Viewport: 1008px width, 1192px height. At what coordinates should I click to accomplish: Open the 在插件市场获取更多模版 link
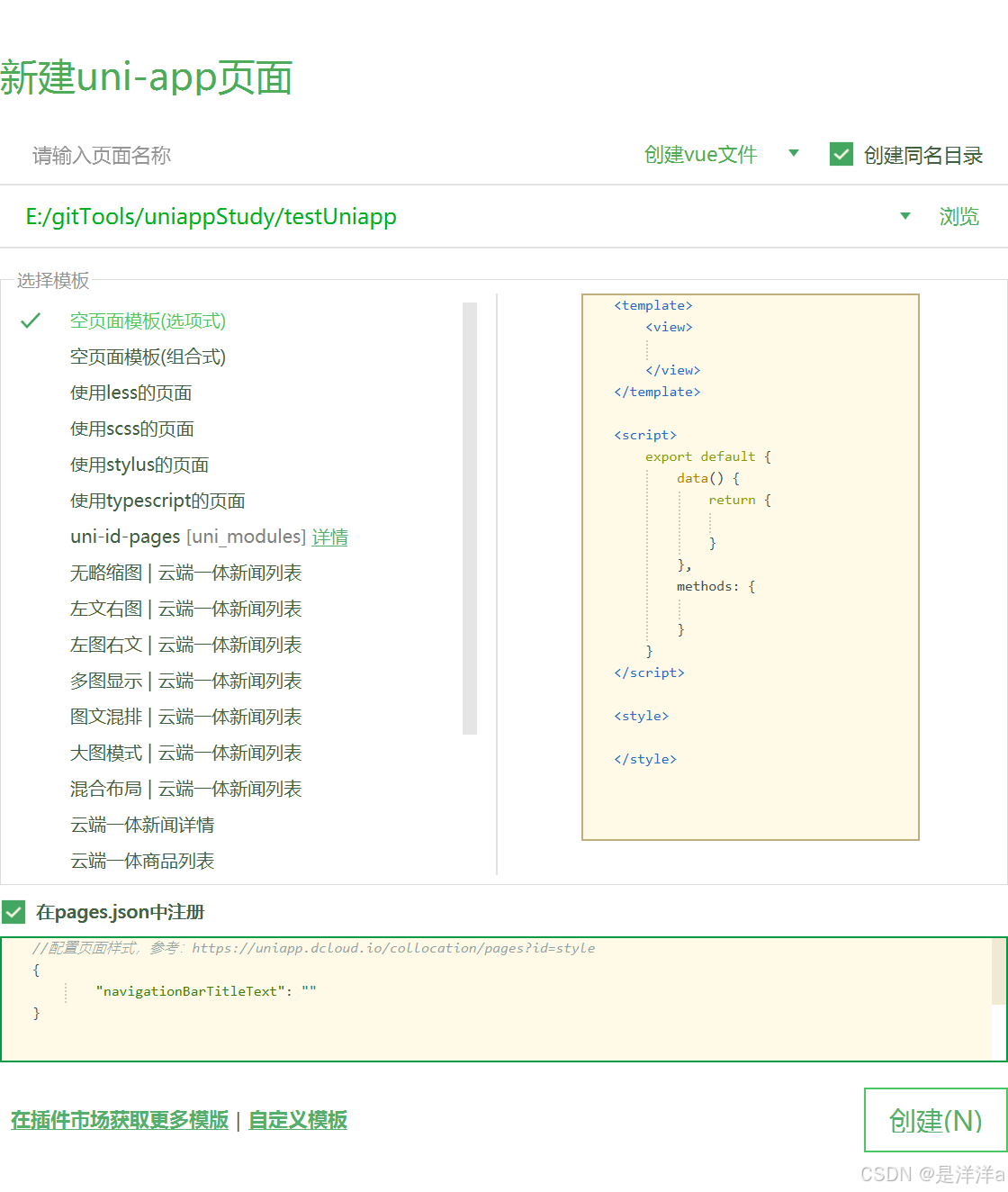[120, 1120]
